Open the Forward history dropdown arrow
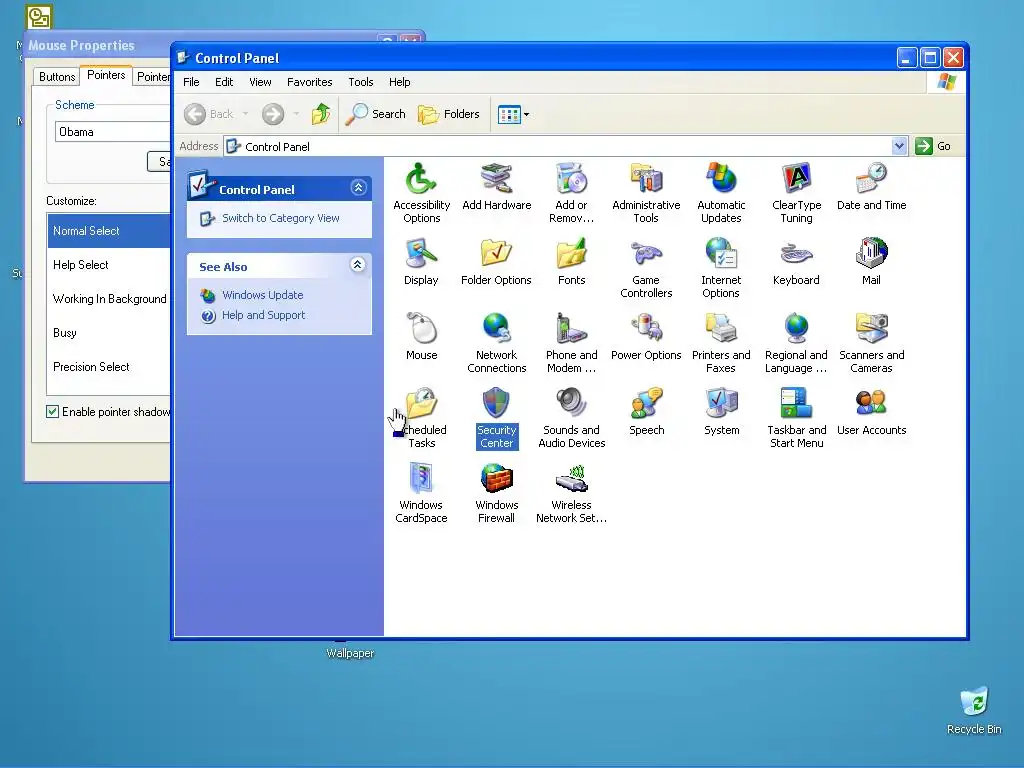Image resolution: width=1024 pixels, height=768 pixels. coord(296,114)
